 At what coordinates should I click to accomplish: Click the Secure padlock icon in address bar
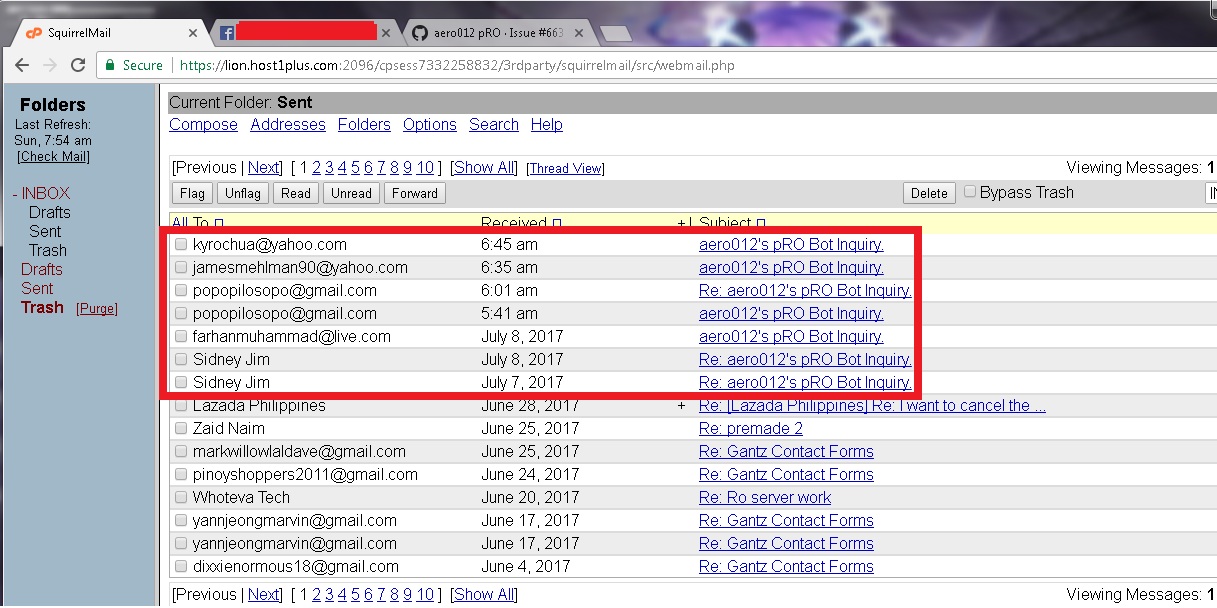(110, 65)
